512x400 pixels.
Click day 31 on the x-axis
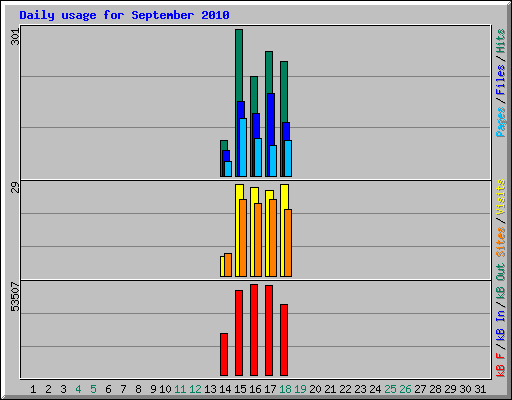tap(480, 389)
